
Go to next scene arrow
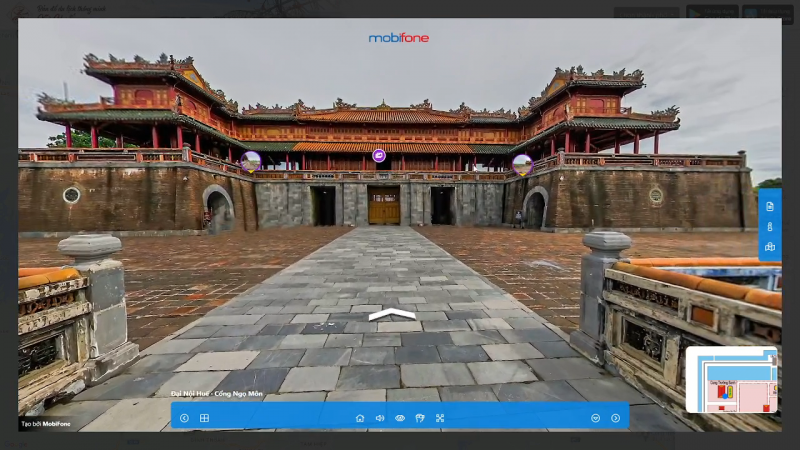615,418
